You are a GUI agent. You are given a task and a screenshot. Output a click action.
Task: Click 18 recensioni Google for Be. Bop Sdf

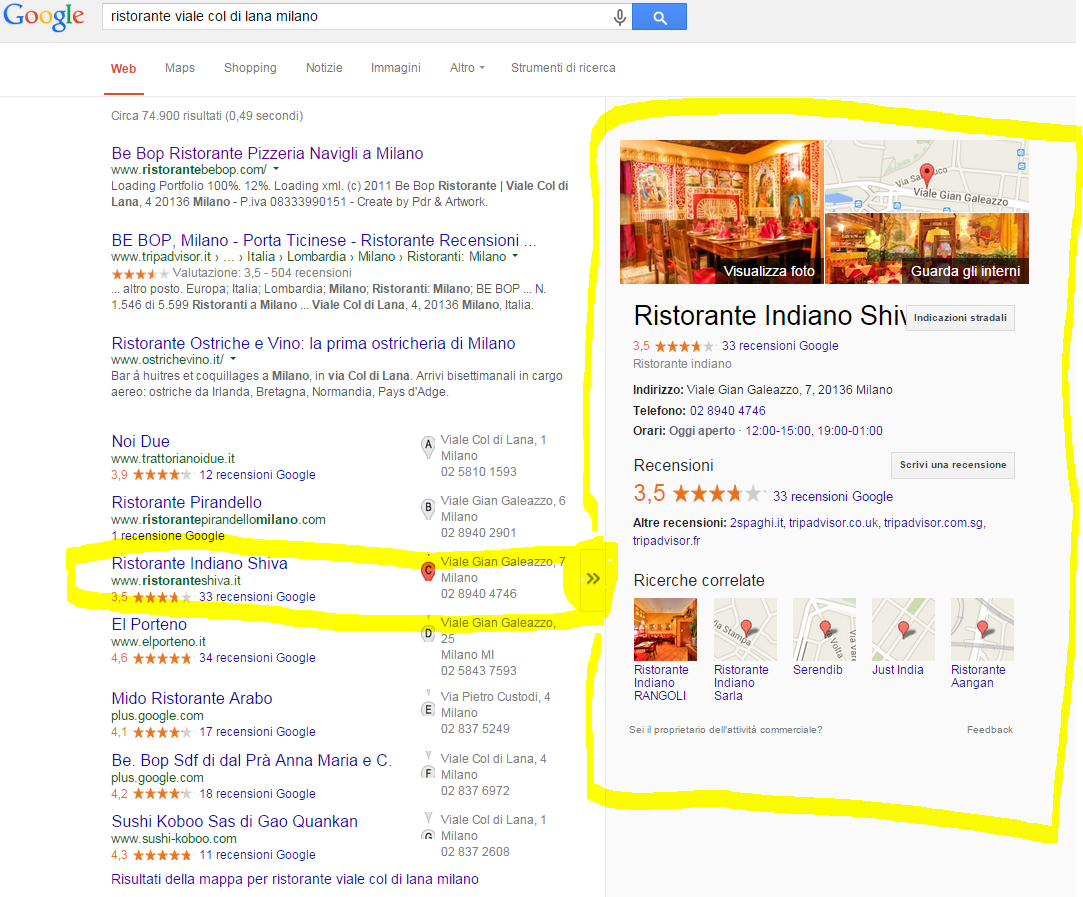(257, 793)
